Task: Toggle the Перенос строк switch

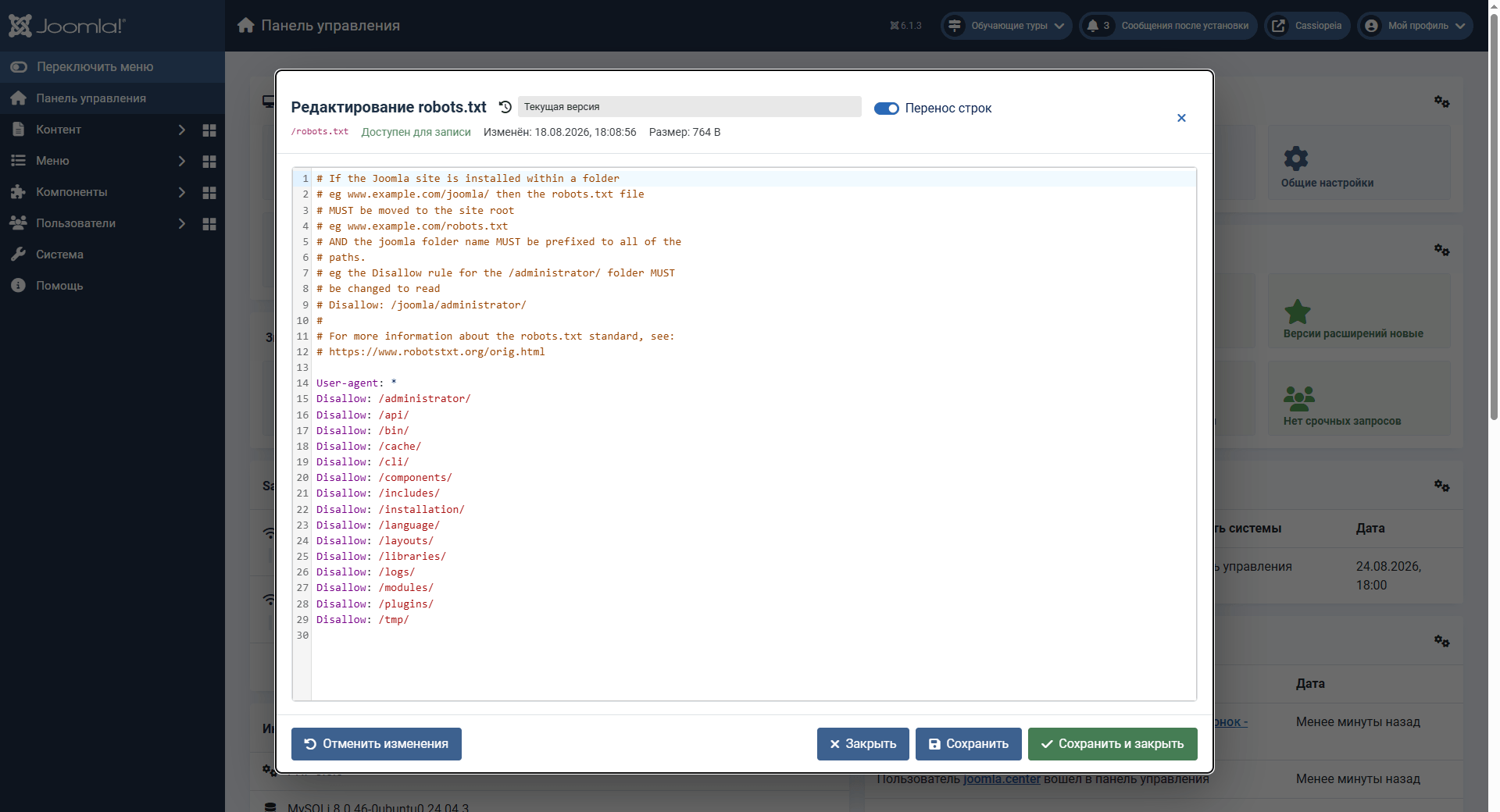Action: pyautogui.click(x=887, y=109)
